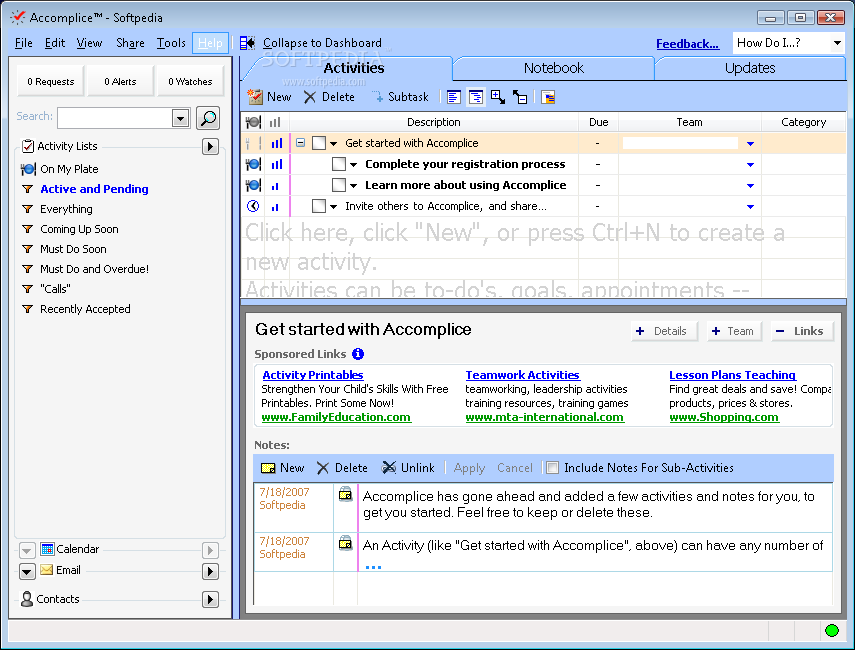Open dropdown arrow beside Complete your registration
Viewport: 855px width, 650px height.
click(x=354, y=165)
